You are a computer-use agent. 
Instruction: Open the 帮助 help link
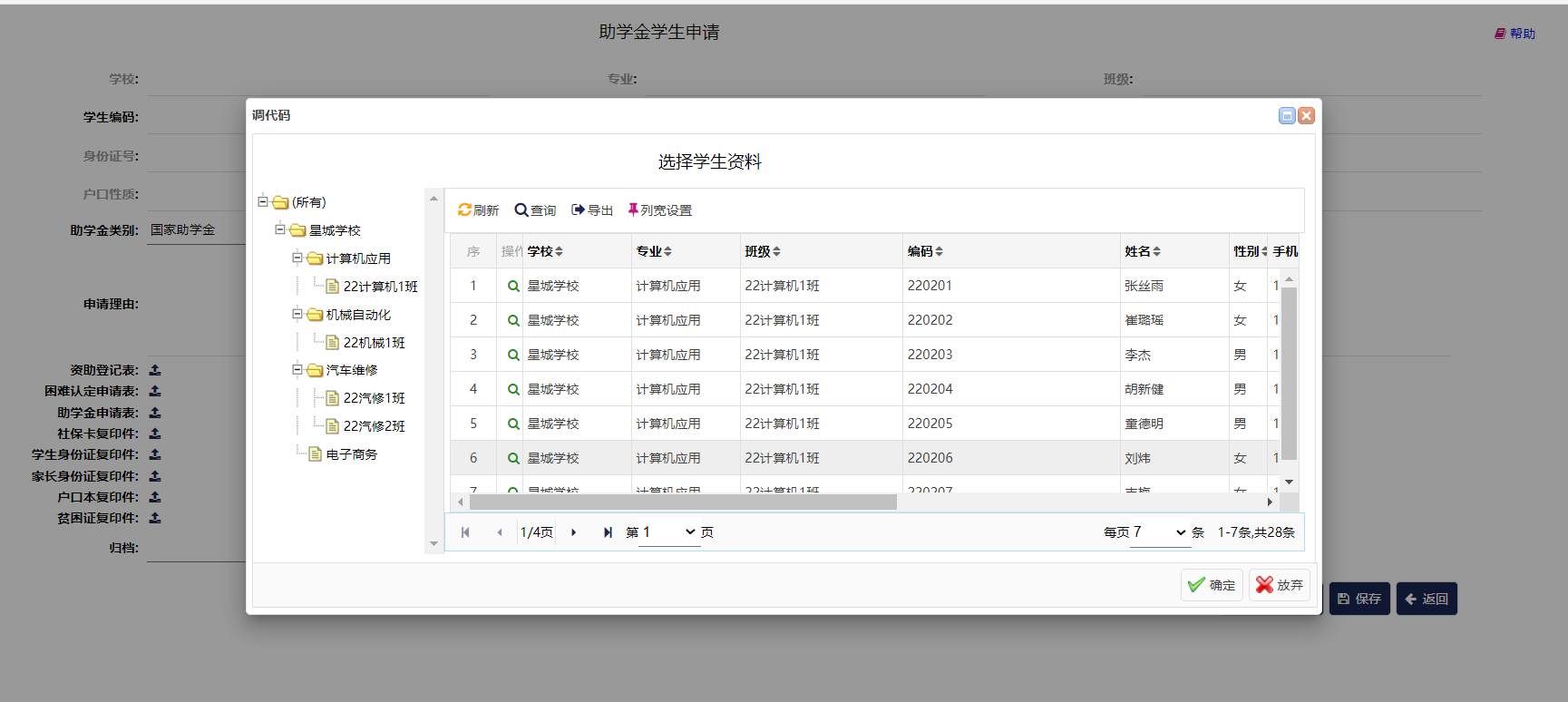[x=1515, y=34]
